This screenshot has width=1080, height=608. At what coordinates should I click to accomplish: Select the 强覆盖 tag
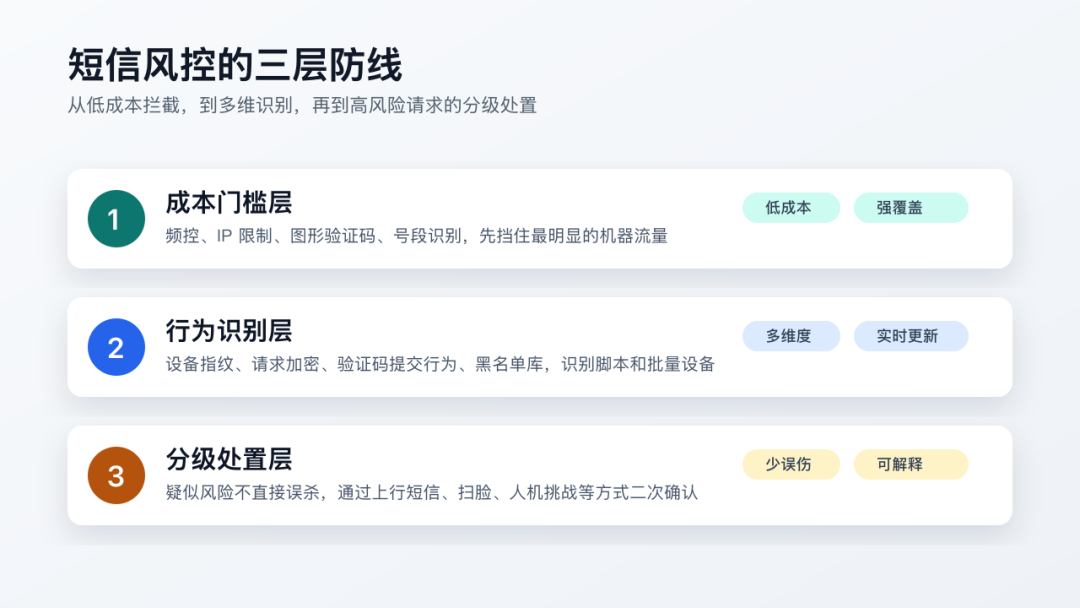(x=911, y=207)
